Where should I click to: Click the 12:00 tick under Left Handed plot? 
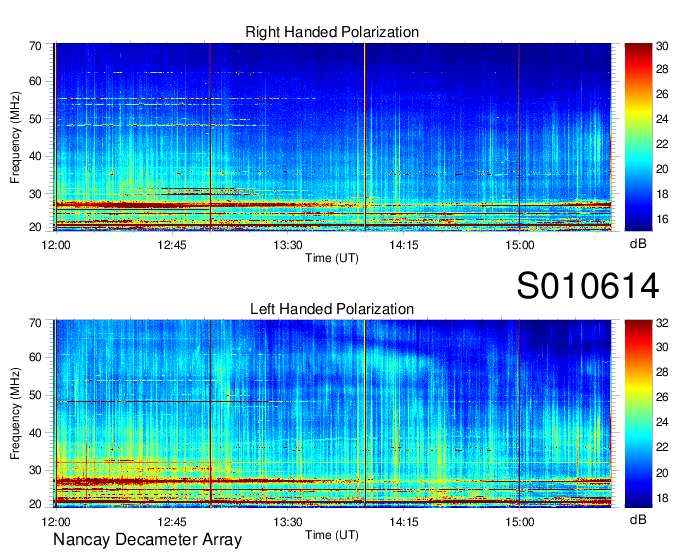pyautogui.click(x=56, y=522)
